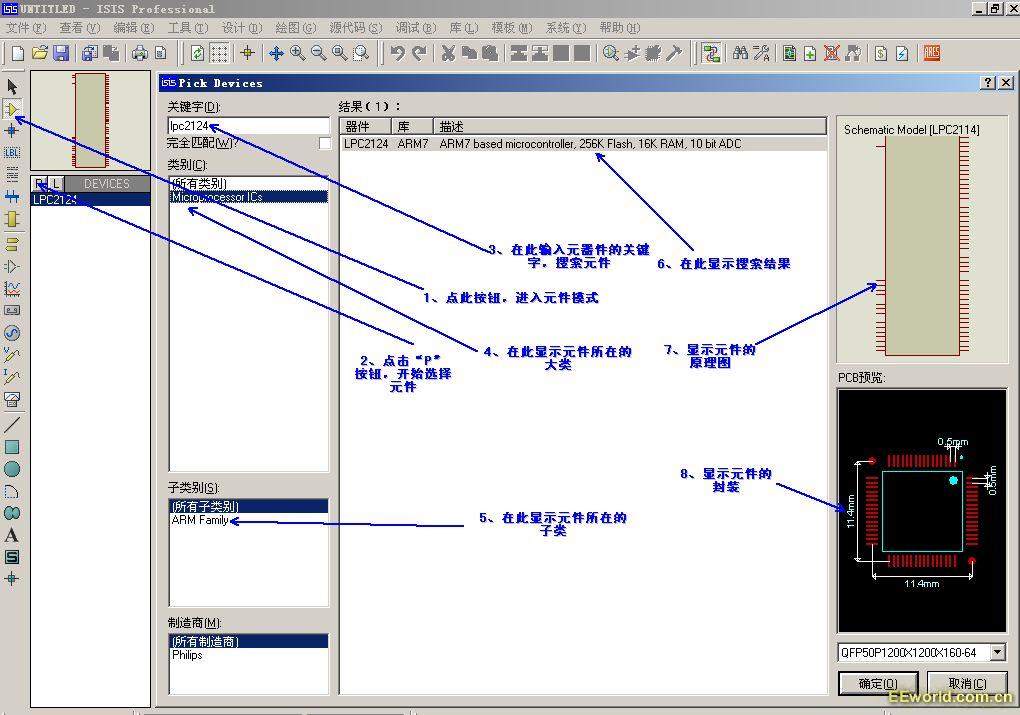
Task: Choose the Selection arrow tool
Action: coord(12,86)
